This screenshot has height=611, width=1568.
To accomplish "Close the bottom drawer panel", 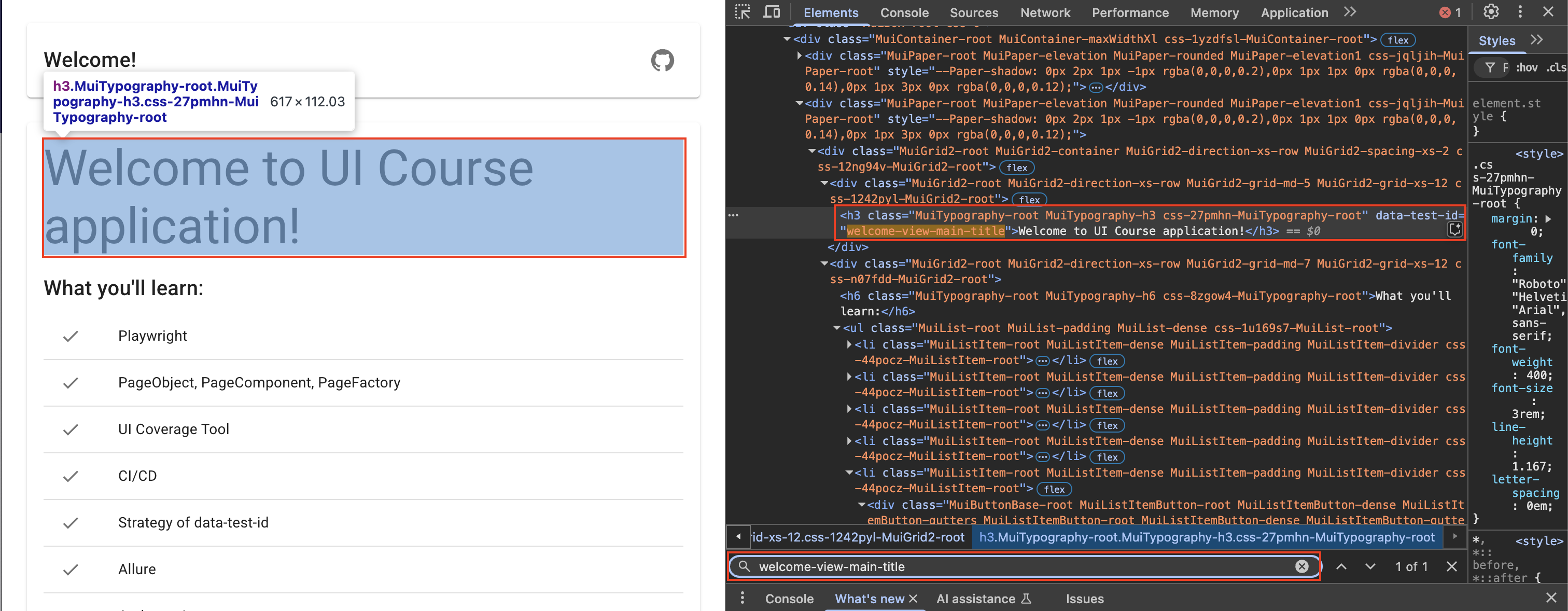I will coord(1551,598).
